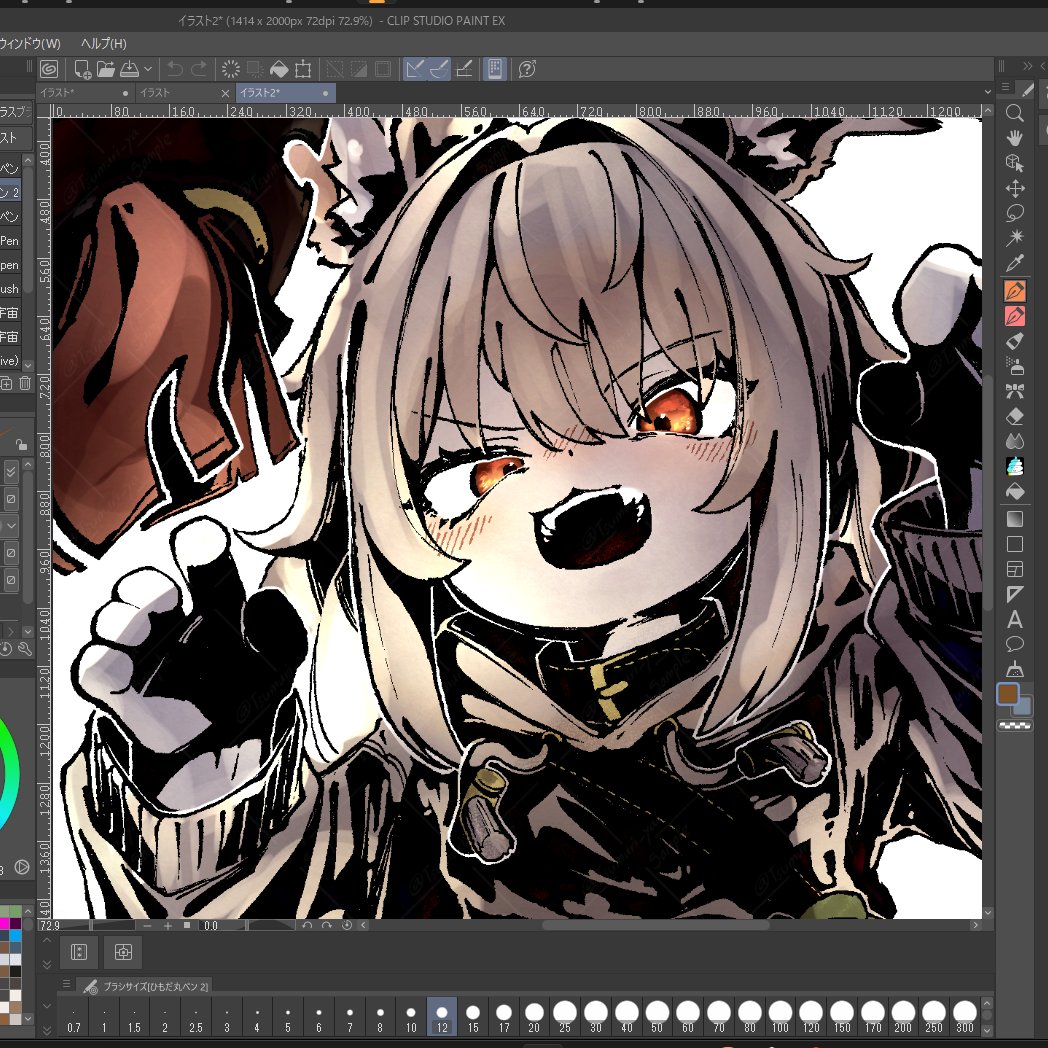
Task: Select the Text tool
Action: [x=1015, y=620]
